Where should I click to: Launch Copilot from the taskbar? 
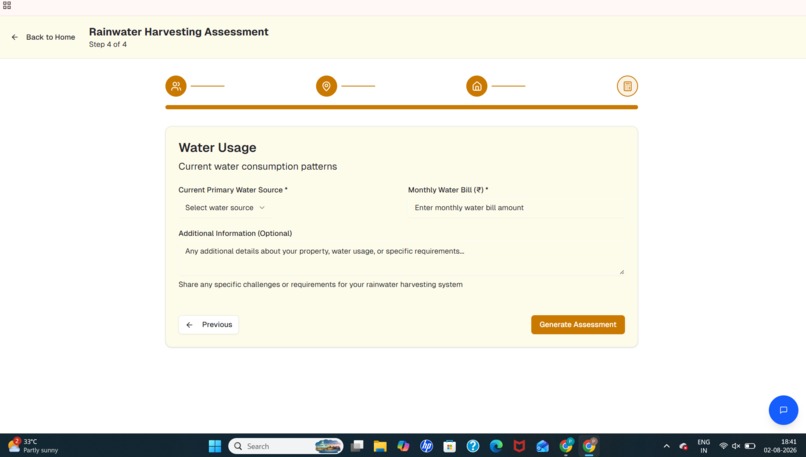403,446
